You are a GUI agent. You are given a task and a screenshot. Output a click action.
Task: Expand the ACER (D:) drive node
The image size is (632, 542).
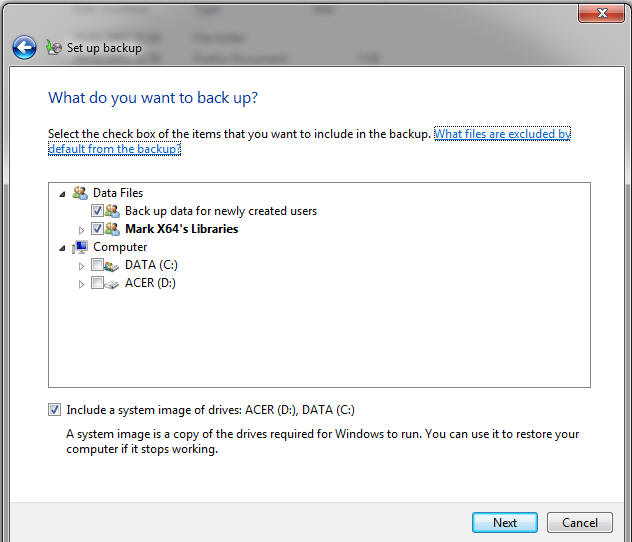(82, 284)
